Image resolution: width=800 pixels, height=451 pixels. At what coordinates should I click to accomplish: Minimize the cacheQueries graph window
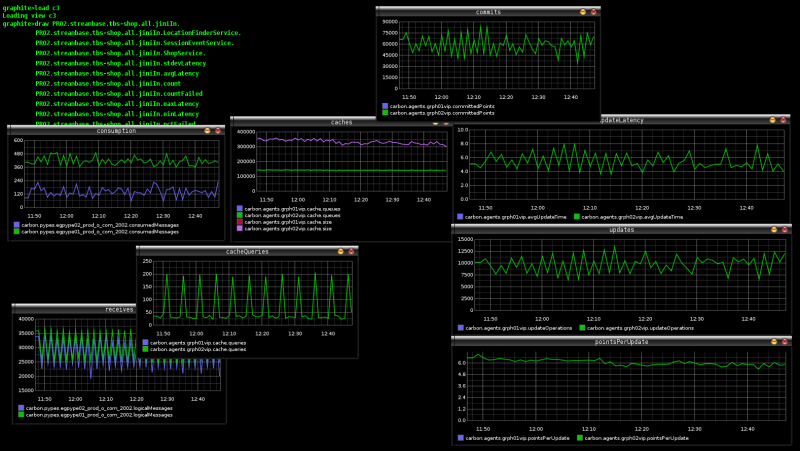tap(339, 251)
